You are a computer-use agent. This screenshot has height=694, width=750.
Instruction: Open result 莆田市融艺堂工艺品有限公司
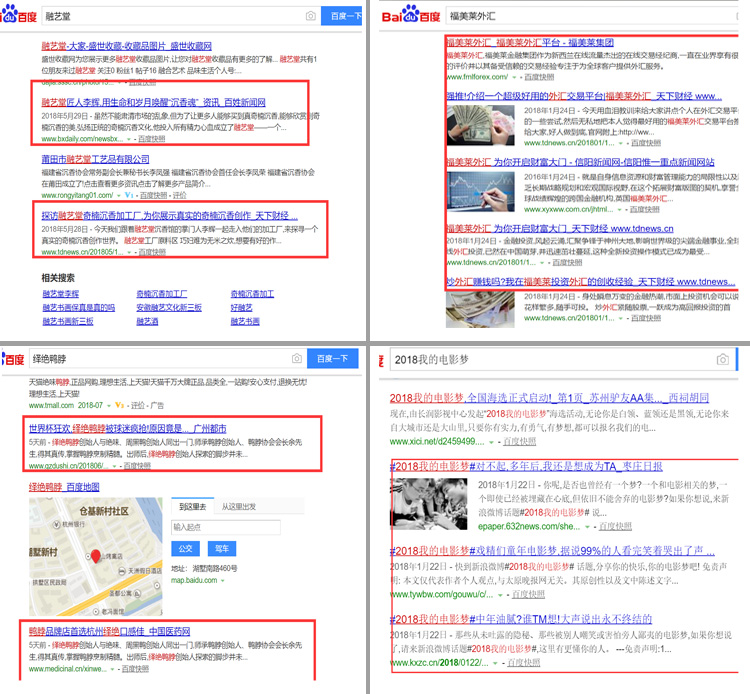point(95,159)
